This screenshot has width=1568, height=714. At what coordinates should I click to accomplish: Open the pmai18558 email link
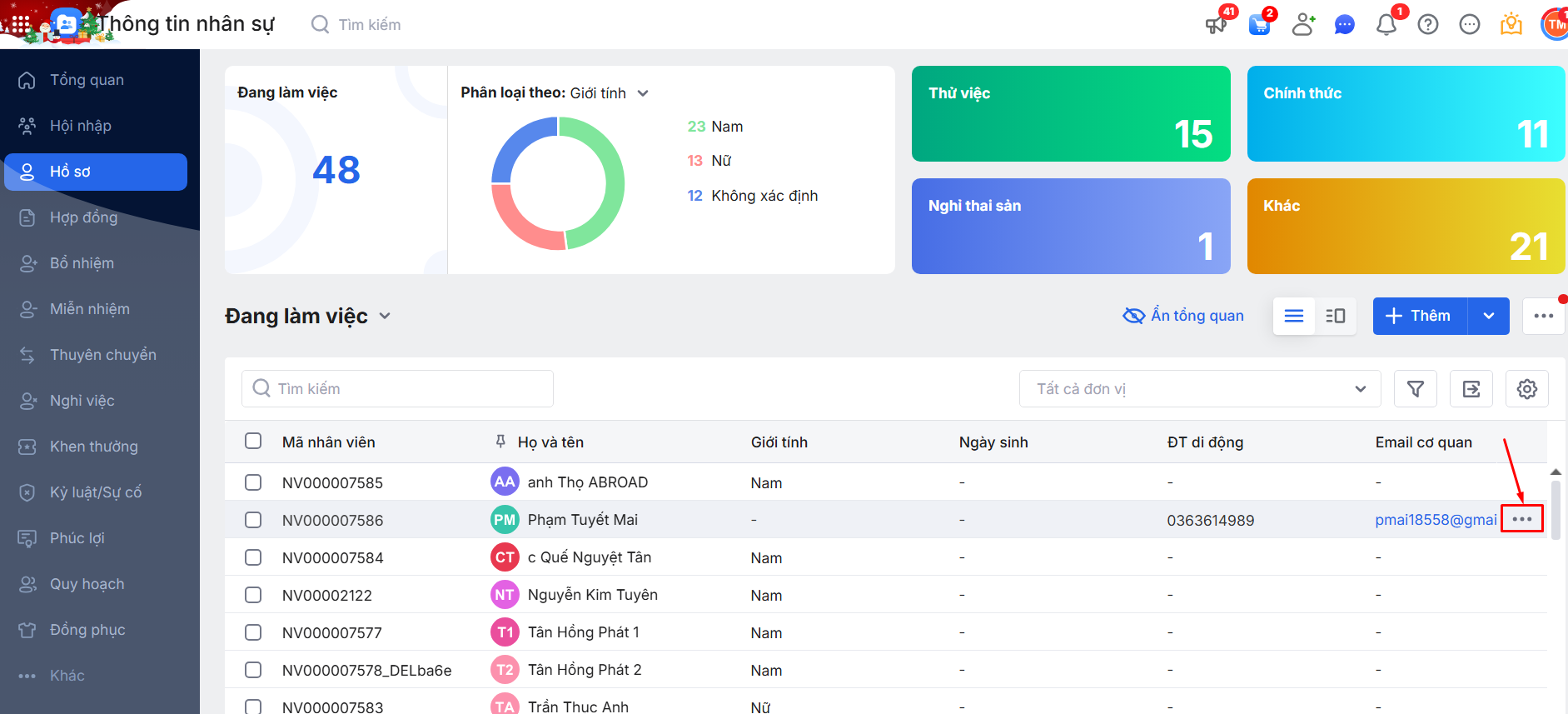(x=1435, y=520)
